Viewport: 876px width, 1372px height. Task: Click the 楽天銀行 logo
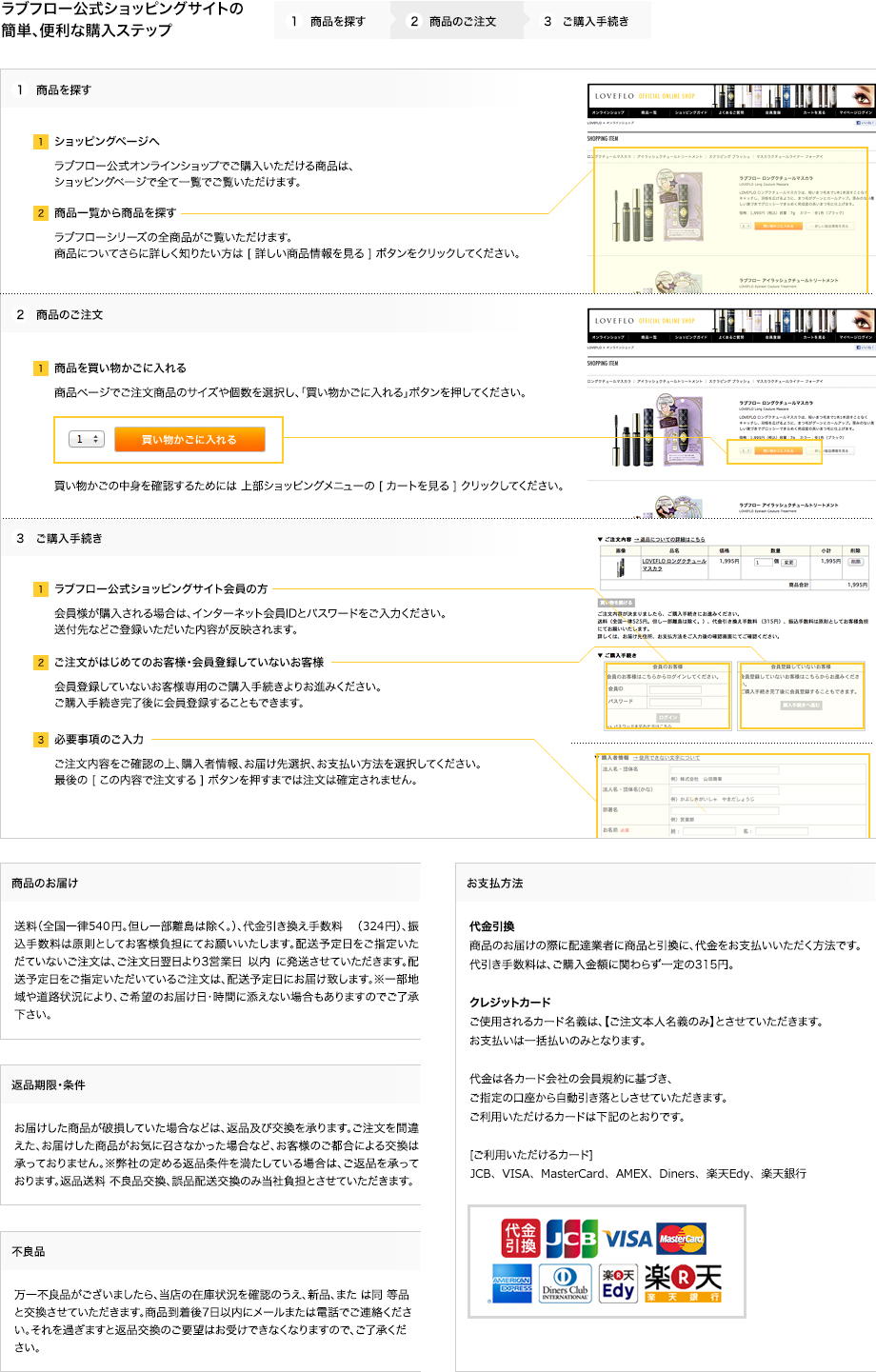(x=683, y=1283)
